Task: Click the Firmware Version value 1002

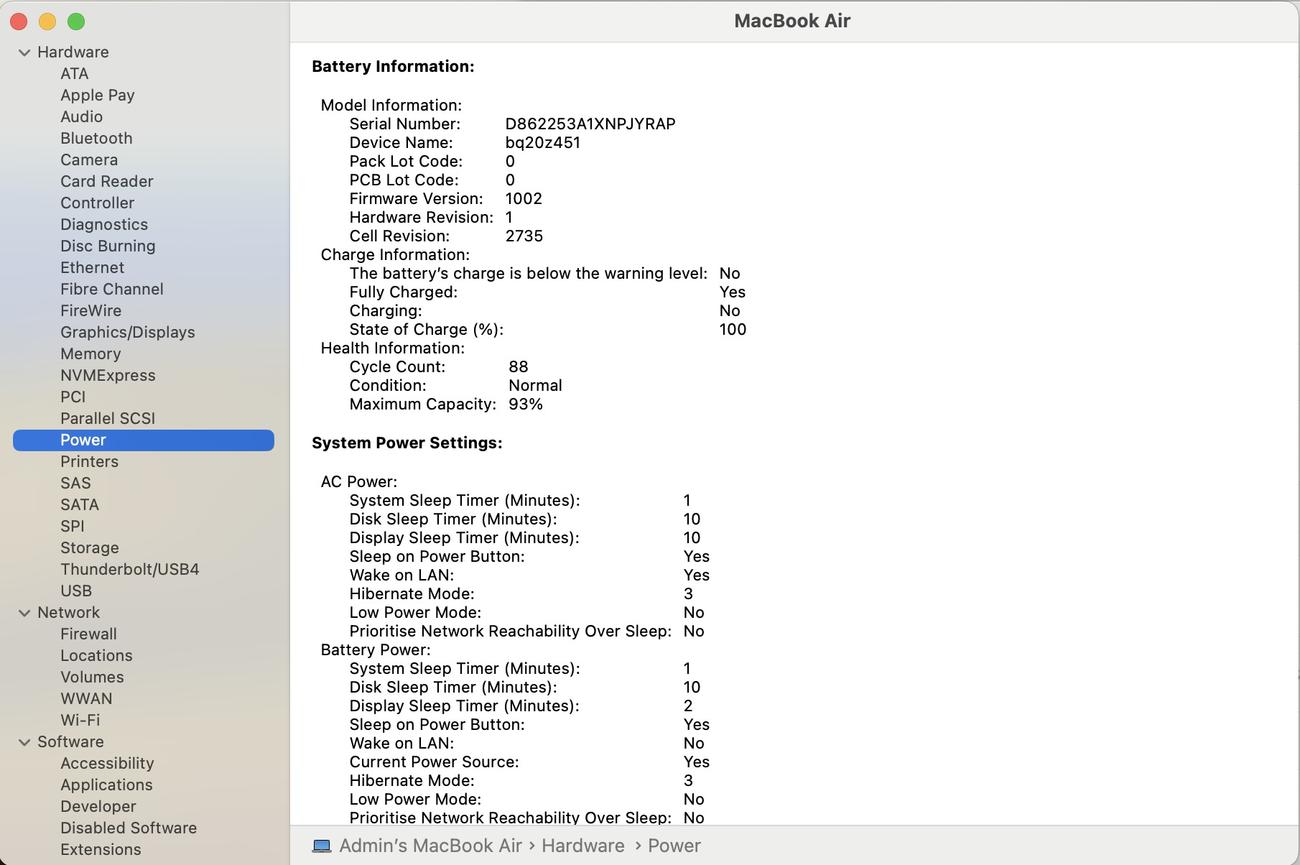Action: click(x=523, y=199)
